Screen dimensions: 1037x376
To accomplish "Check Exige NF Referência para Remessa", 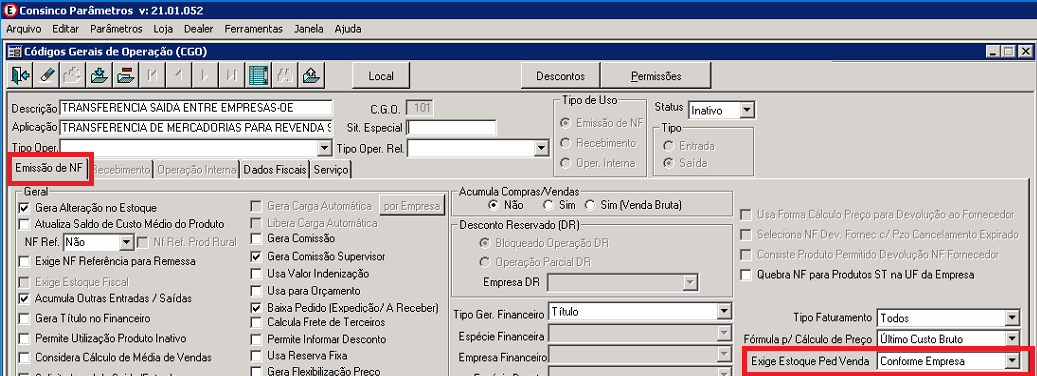I will click(24, 261).
